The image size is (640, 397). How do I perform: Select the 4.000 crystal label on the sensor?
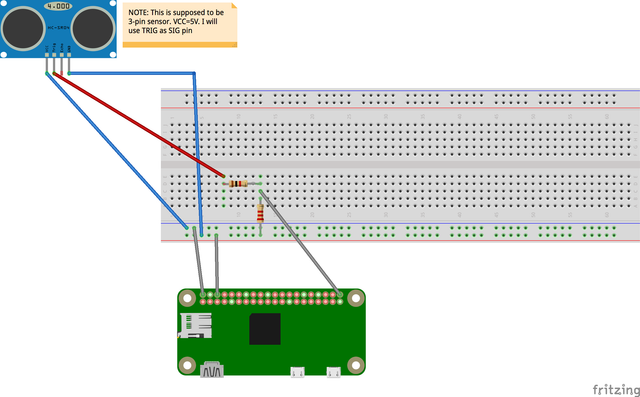click(x=58, y=7)
